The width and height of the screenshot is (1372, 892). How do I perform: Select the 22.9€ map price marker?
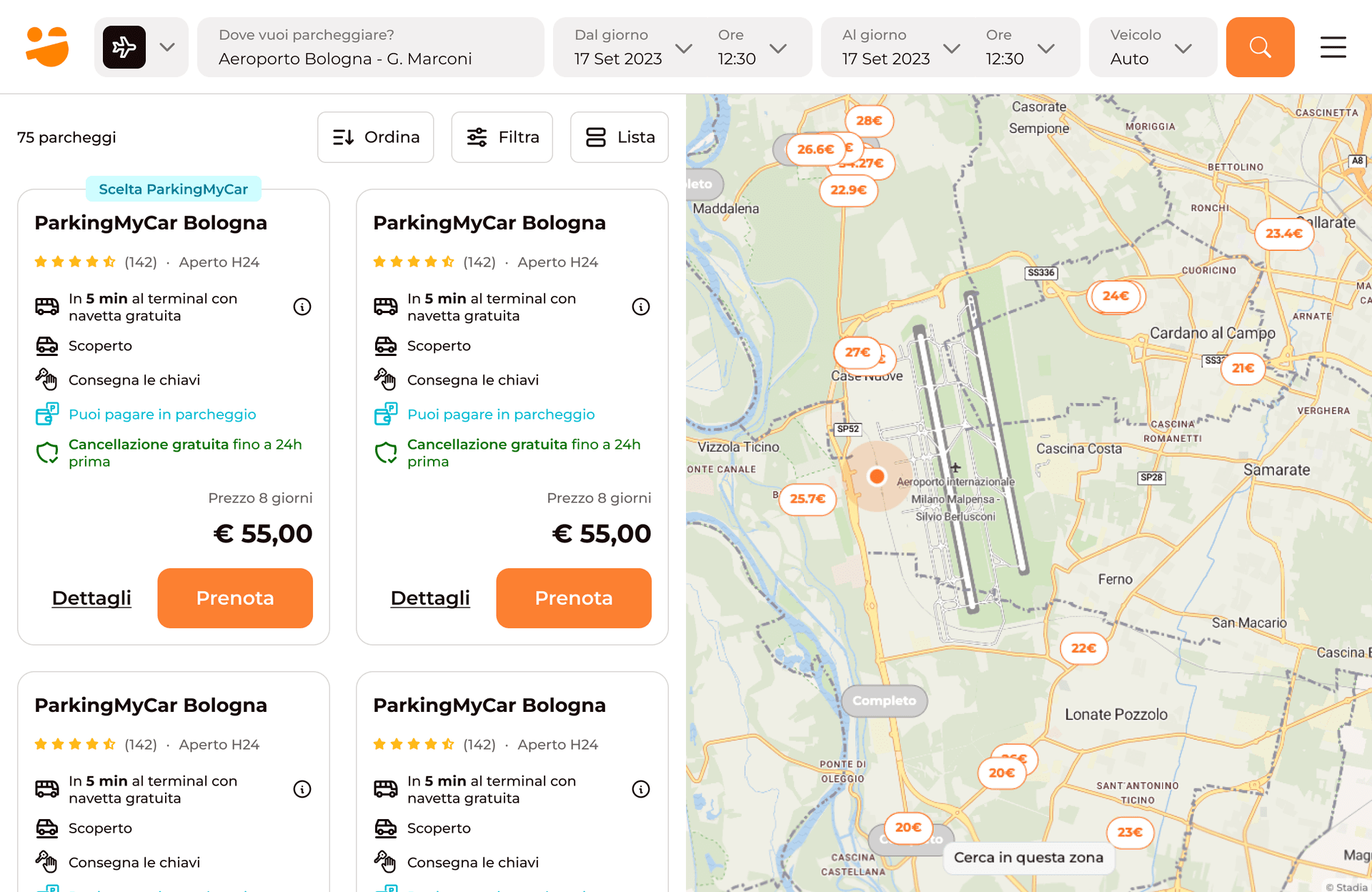pos(848,190)
